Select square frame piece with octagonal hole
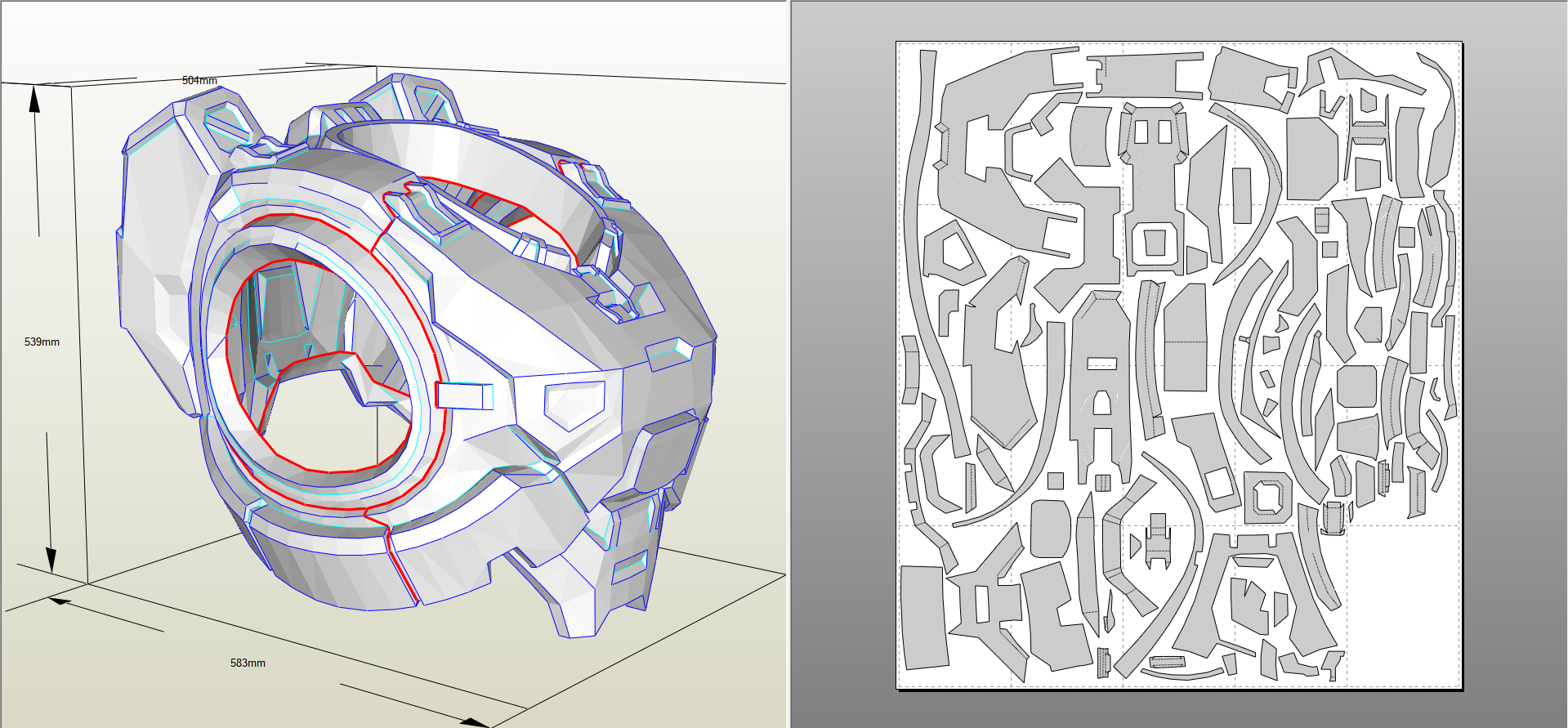Image resolution: width=1568 pixels, height=728 pixels. pyautogui.click(x=1269, y=497)
